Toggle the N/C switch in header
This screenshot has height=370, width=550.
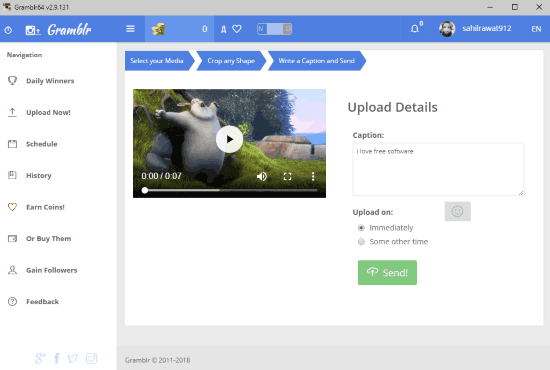[274, 29]
